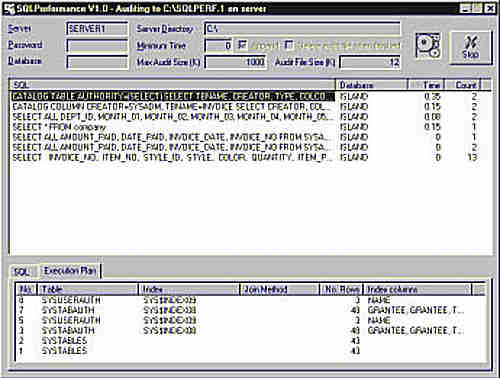Click in the Minimum Time field
500x378 pixels.
pos(219,45)
